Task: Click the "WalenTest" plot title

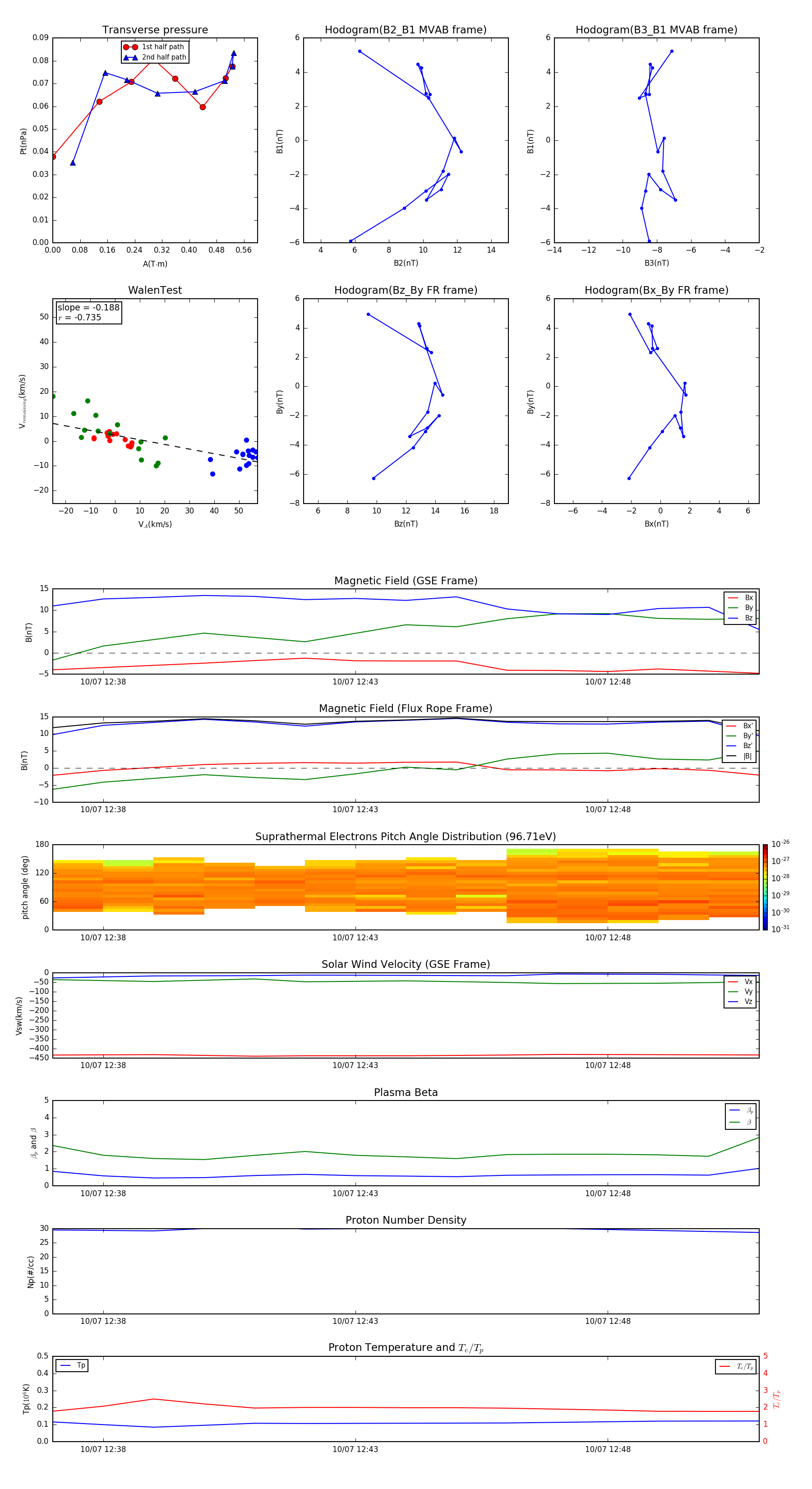Action: click(155, 290)
